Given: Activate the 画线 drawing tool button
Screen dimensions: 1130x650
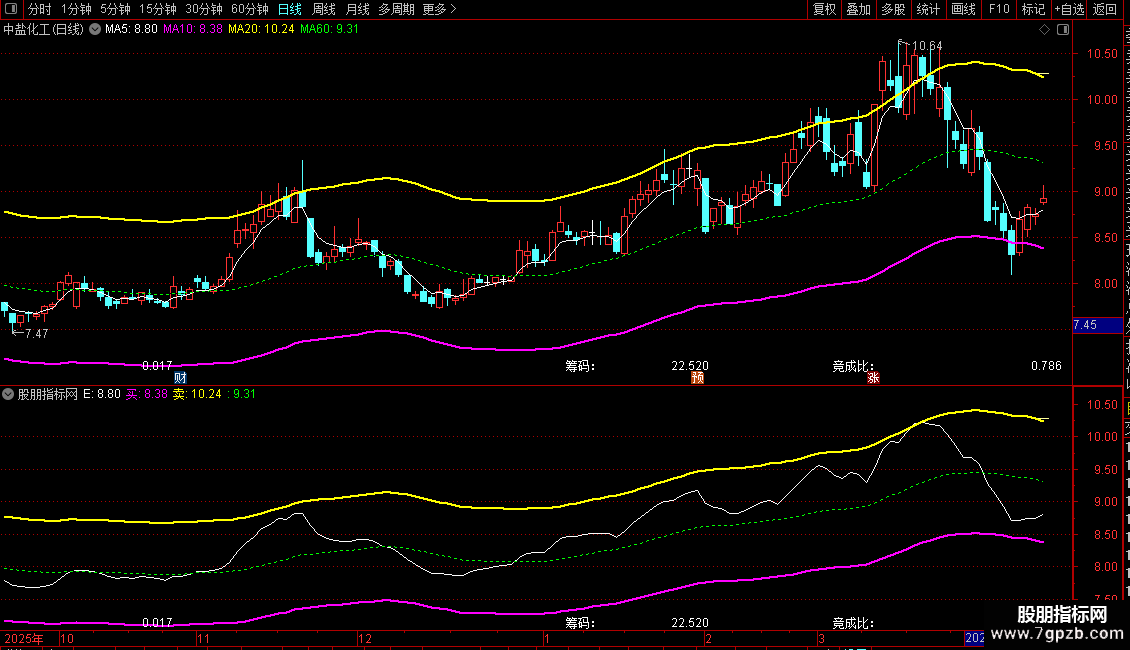Looking at the screenshot, I should [x=963, y=9].
